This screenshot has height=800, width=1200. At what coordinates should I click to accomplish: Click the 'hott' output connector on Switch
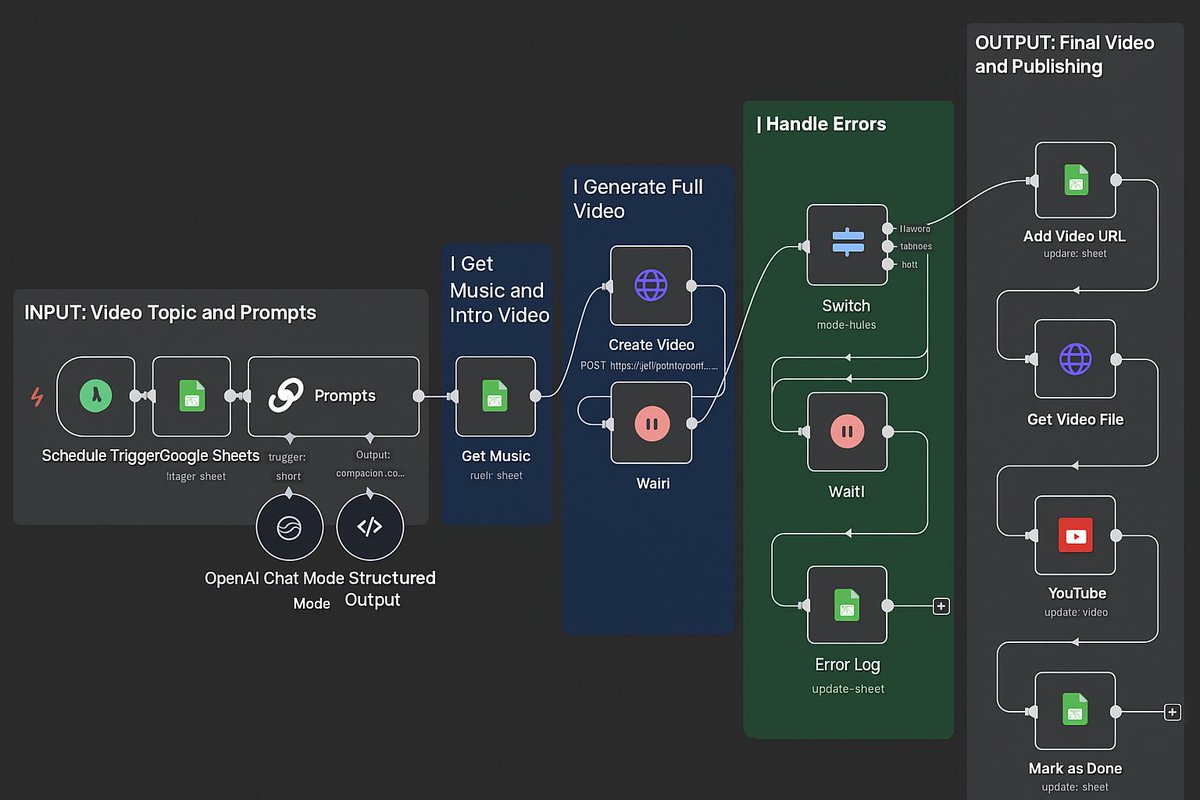[x=889, y=264]
